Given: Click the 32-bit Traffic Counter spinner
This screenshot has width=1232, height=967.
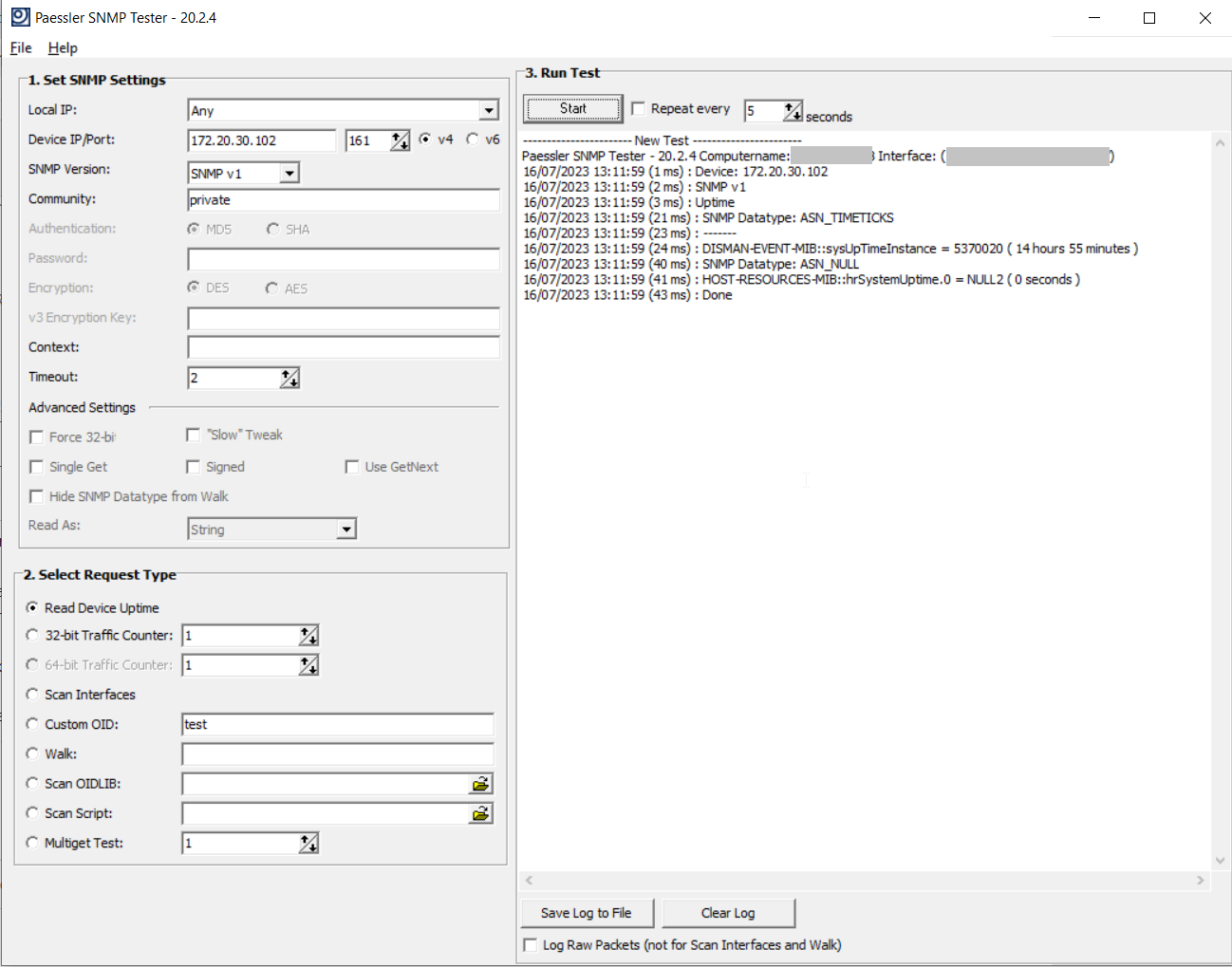Looking at the screenshot, I should click(x=308, y=636).
